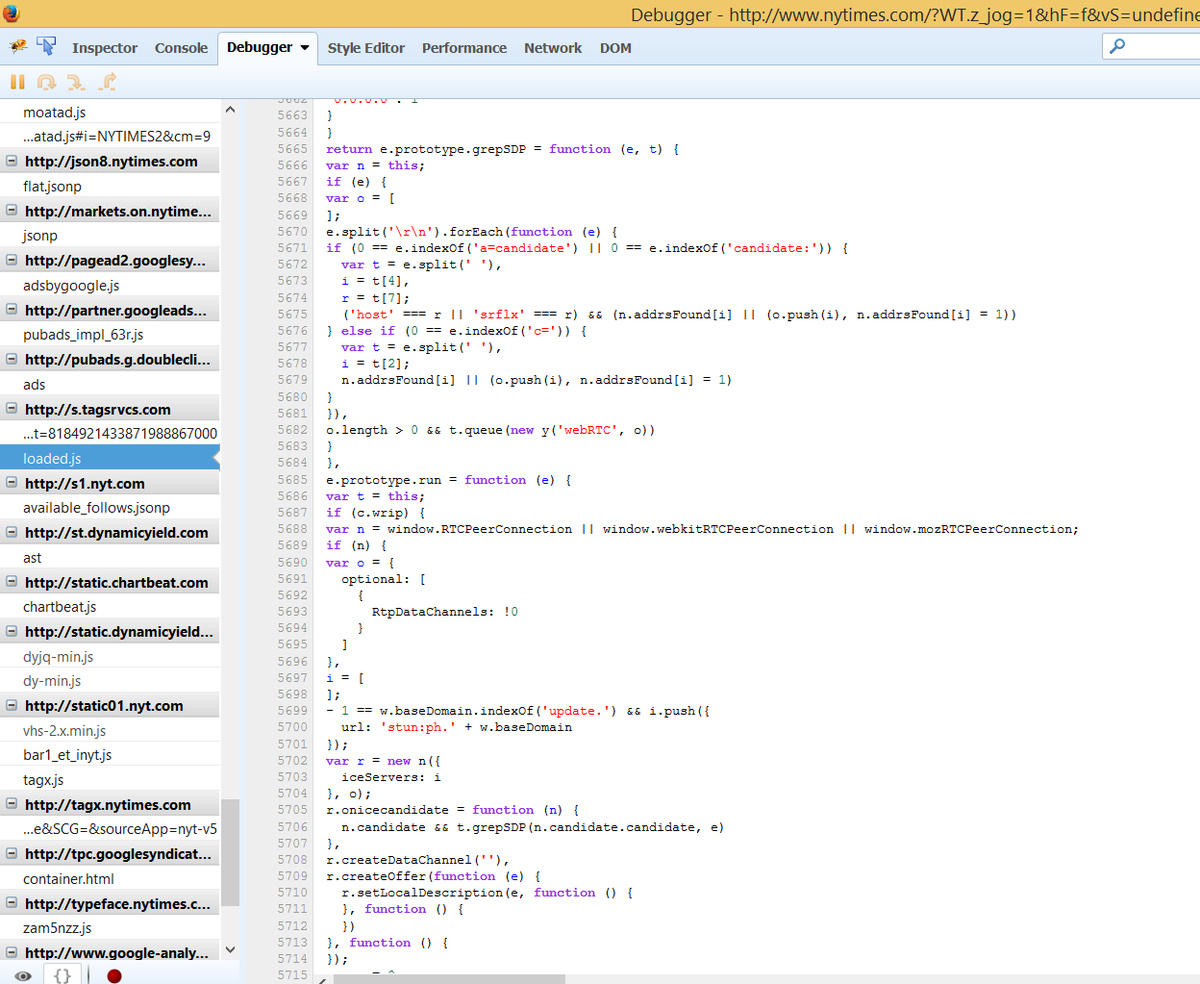The width and height of the screenshot is (1200, 984).
Task: Open the Debugger tab dropdown arrow
Action: point(303,48)
